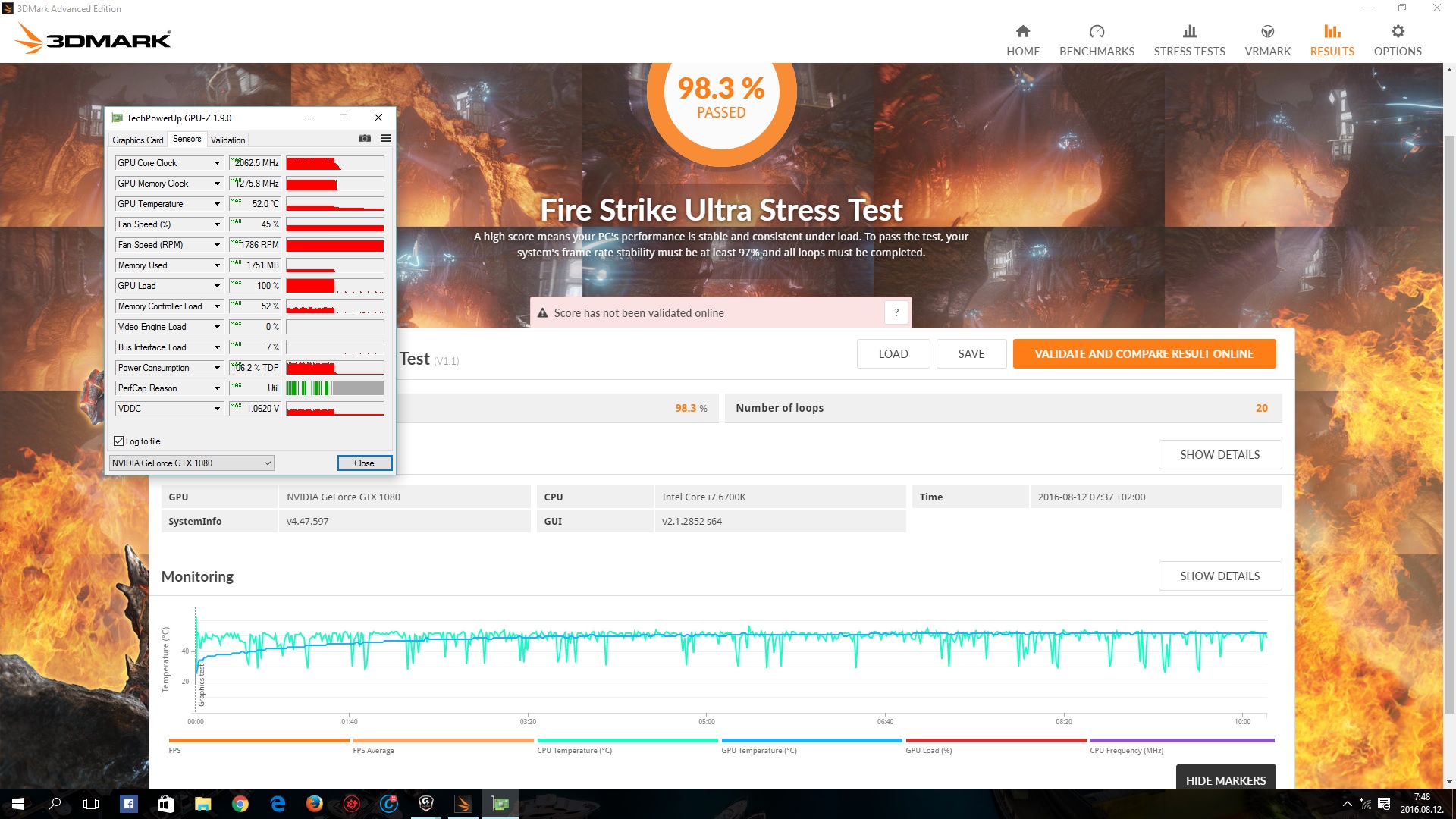Open Google Chrome from the taskbar
The height and width of the screenshot is (819, 1456).
[x=240, y=804]
